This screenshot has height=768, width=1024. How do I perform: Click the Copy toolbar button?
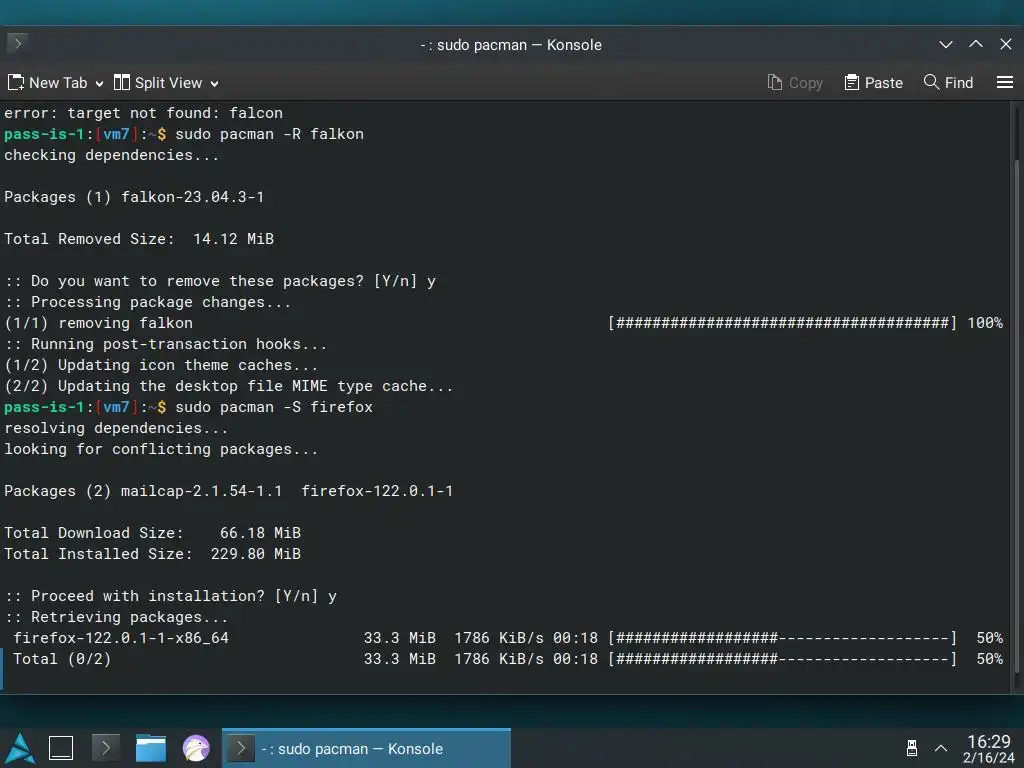point(795,83)
